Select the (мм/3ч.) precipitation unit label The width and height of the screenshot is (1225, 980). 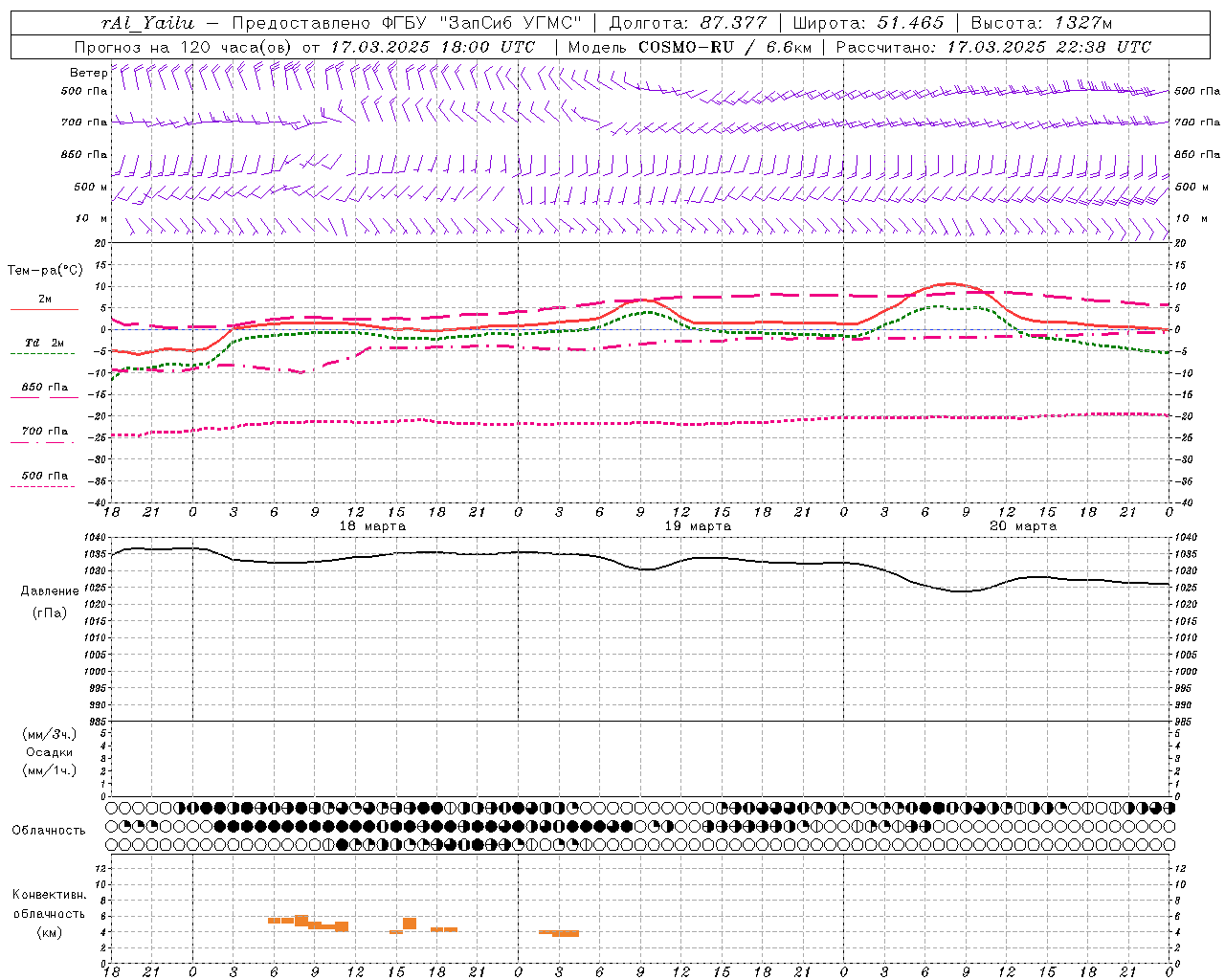[x=50, y=734]
